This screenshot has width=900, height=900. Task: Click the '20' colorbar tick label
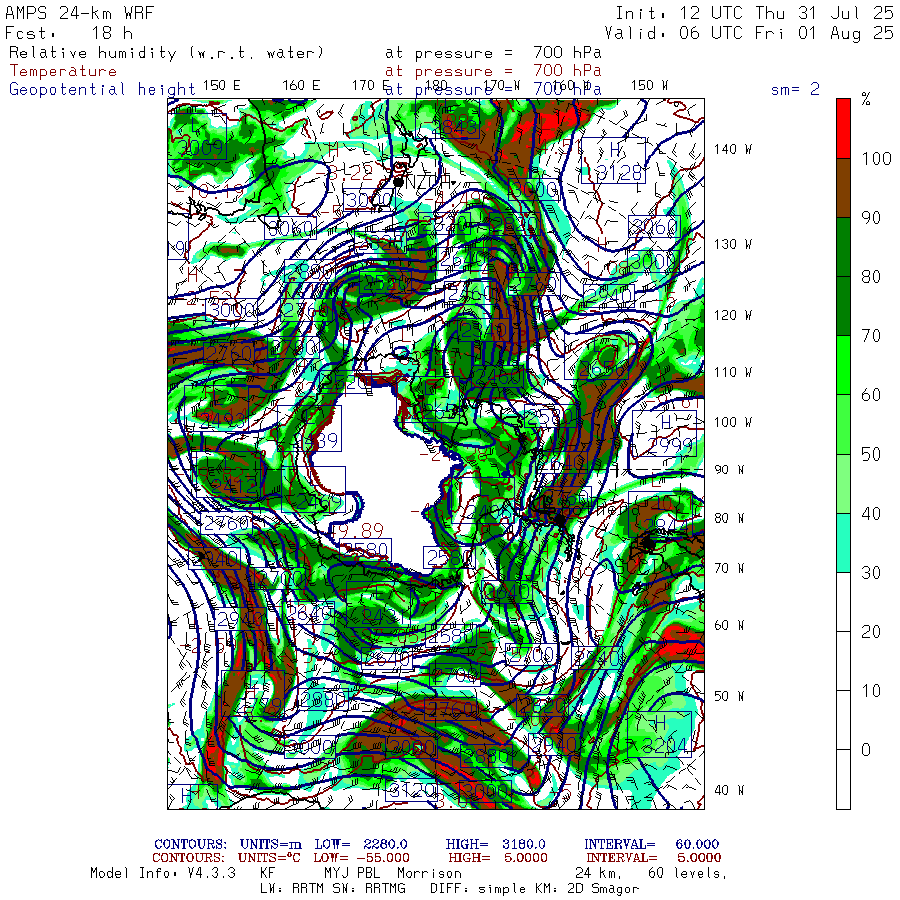click(x=871, y=631)
